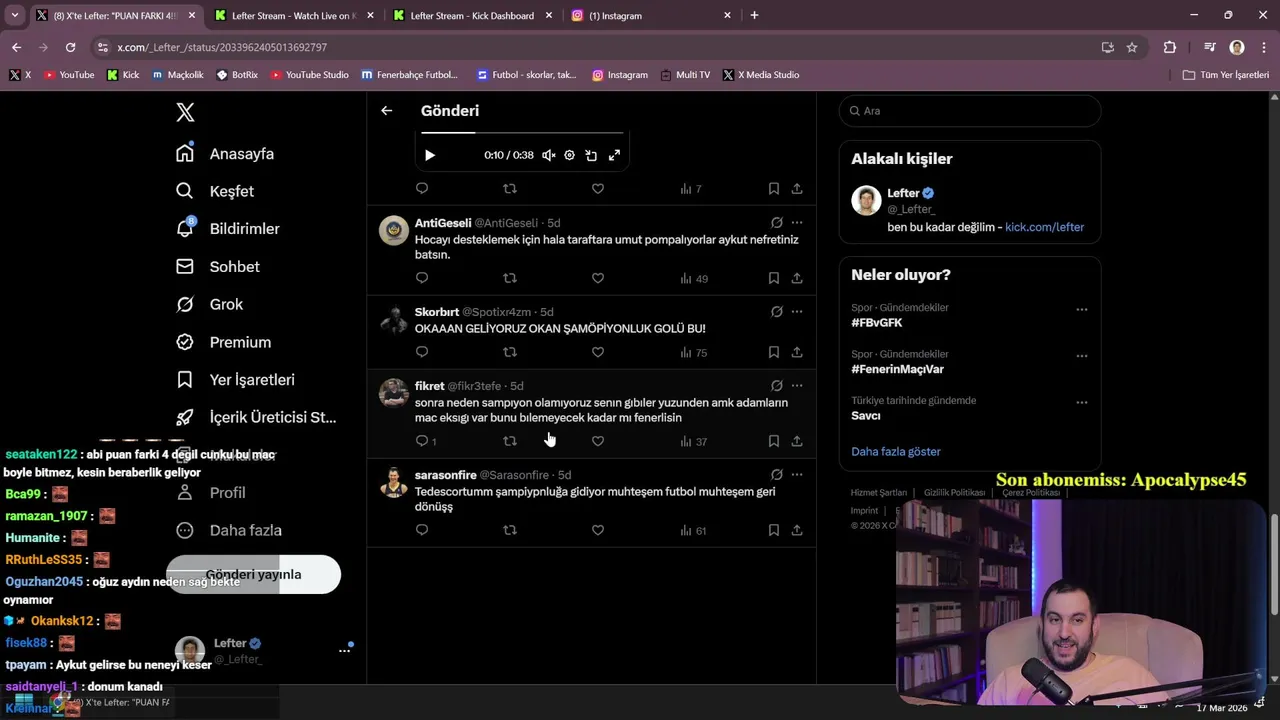1280x720 pixels.
Task: Bookmark Skorbırt's comment
Action: [x=774, y=352]
